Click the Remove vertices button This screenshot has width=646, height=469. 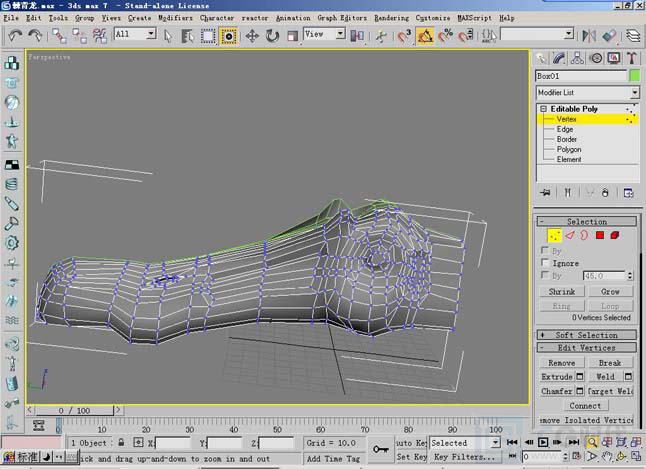pyautogui.click(x=562, y=363)
